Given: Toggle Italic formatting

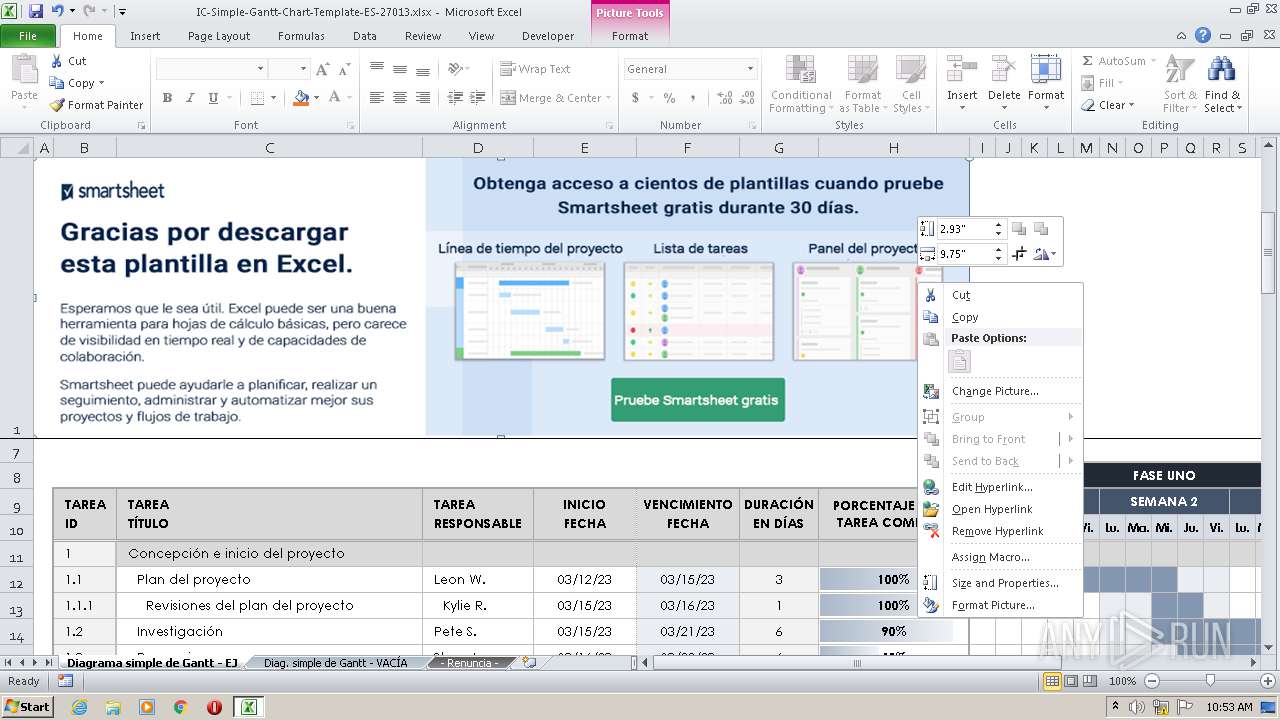Looking at the screenshot, I should coord(190,98).
